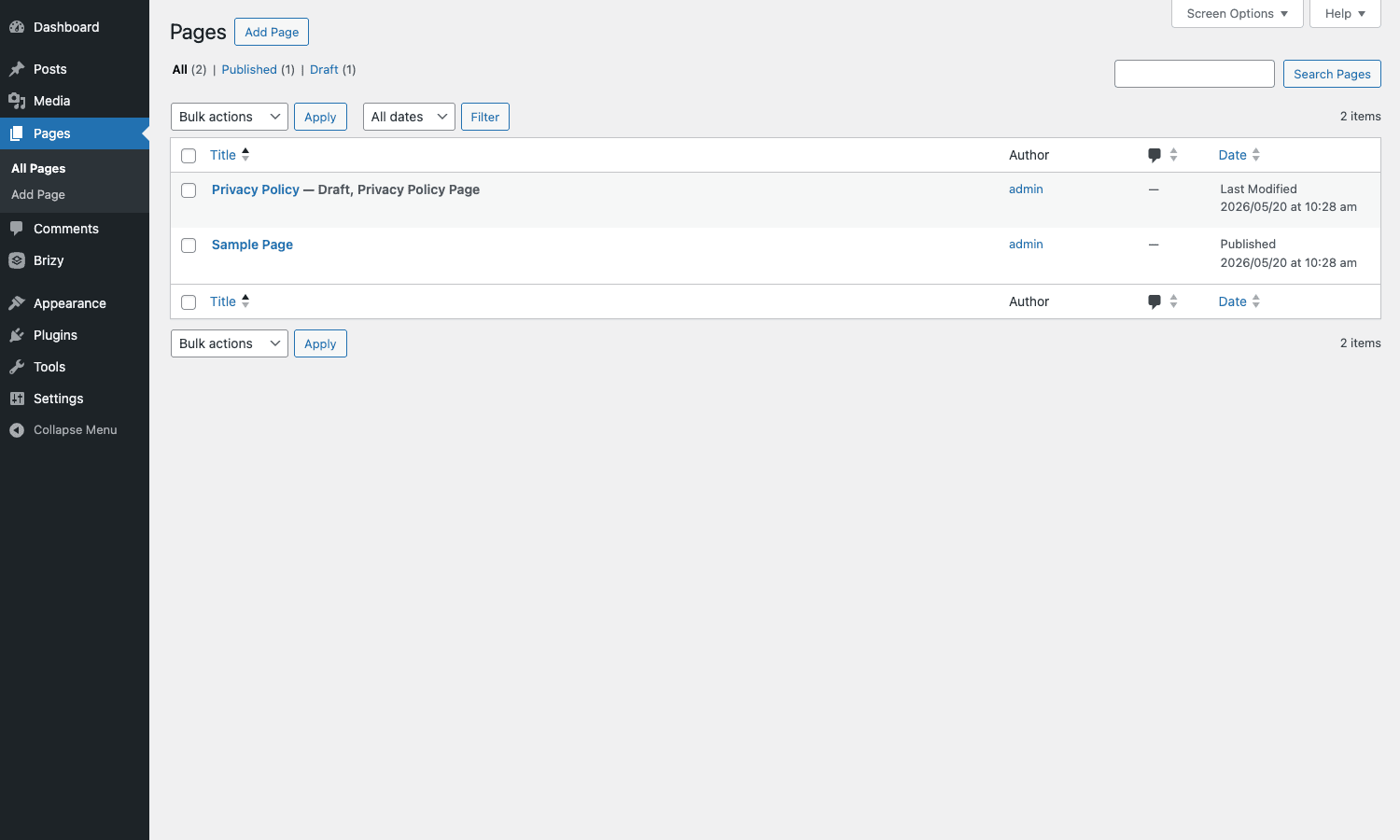Click sort arrows beside top Title header
This screenshot has height=840, width=1400.
[x=245, y=155]
